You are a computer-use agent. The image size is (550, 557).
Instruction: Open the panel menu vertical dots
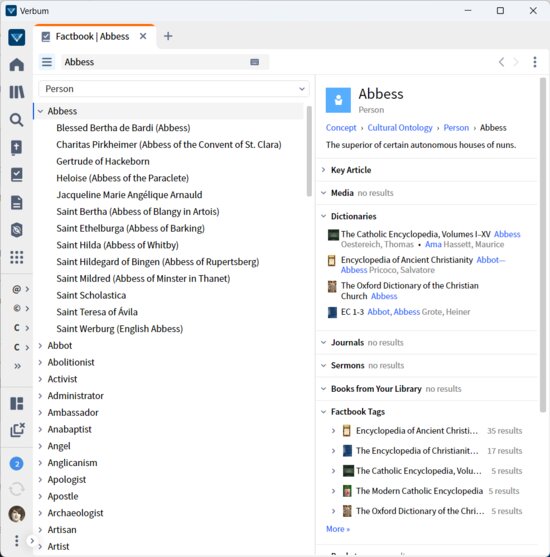535,62
